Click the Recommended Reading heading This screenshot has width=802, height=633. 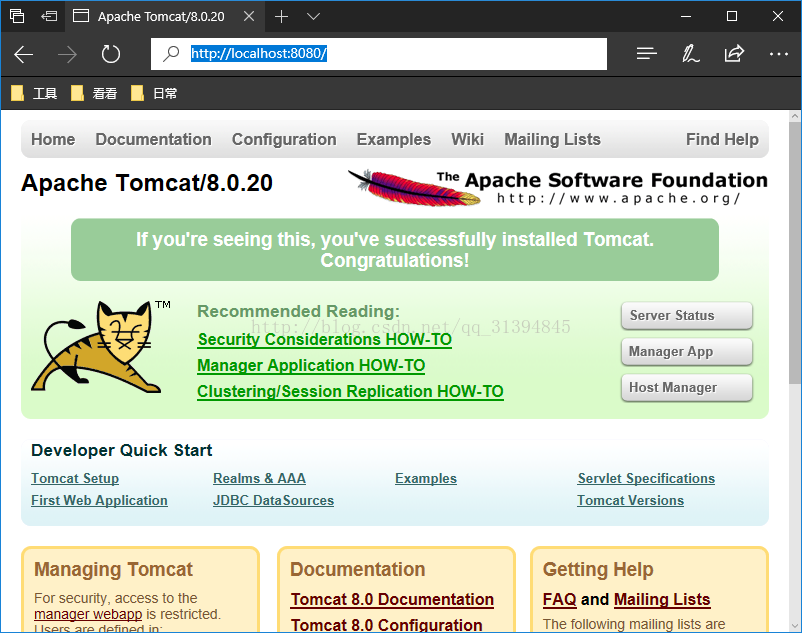(298, 311)
